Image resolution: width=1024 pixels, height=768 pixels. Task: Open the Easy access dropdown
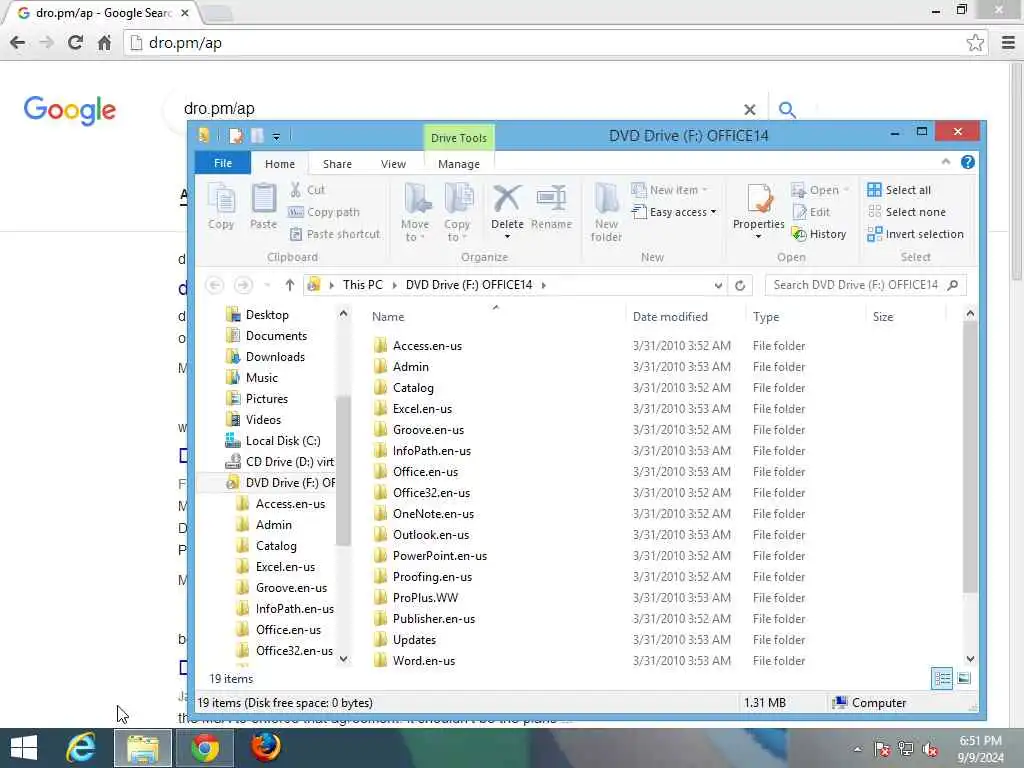[x=674, y=212]
